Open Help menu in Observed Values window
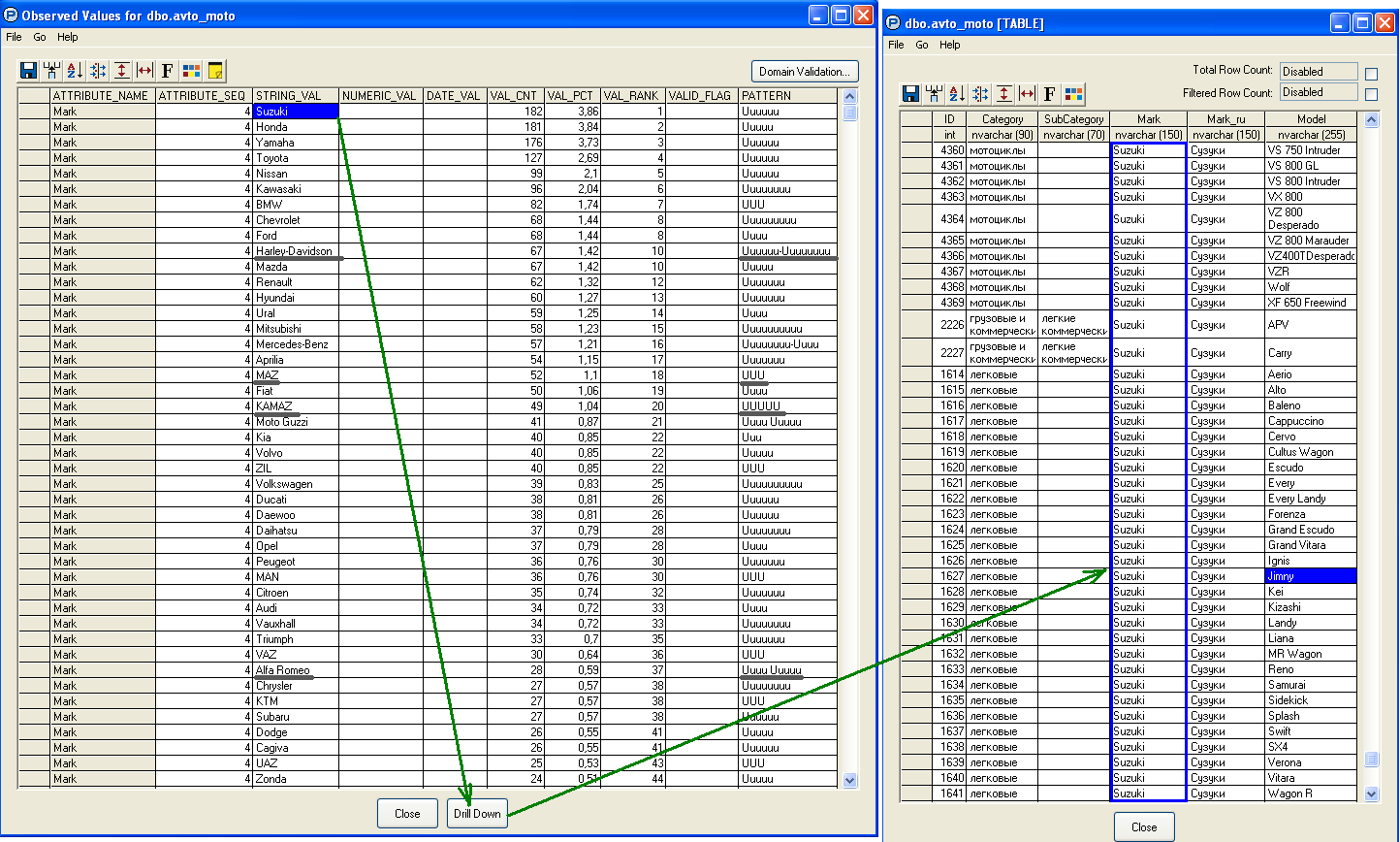The width and height of the screenshot is (1400, 842). point(67,37)
